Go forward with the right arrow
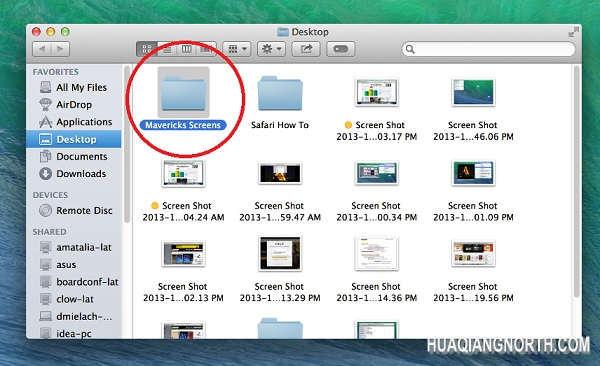This screenshot has width=600, height=366. (x=60, y=49)
